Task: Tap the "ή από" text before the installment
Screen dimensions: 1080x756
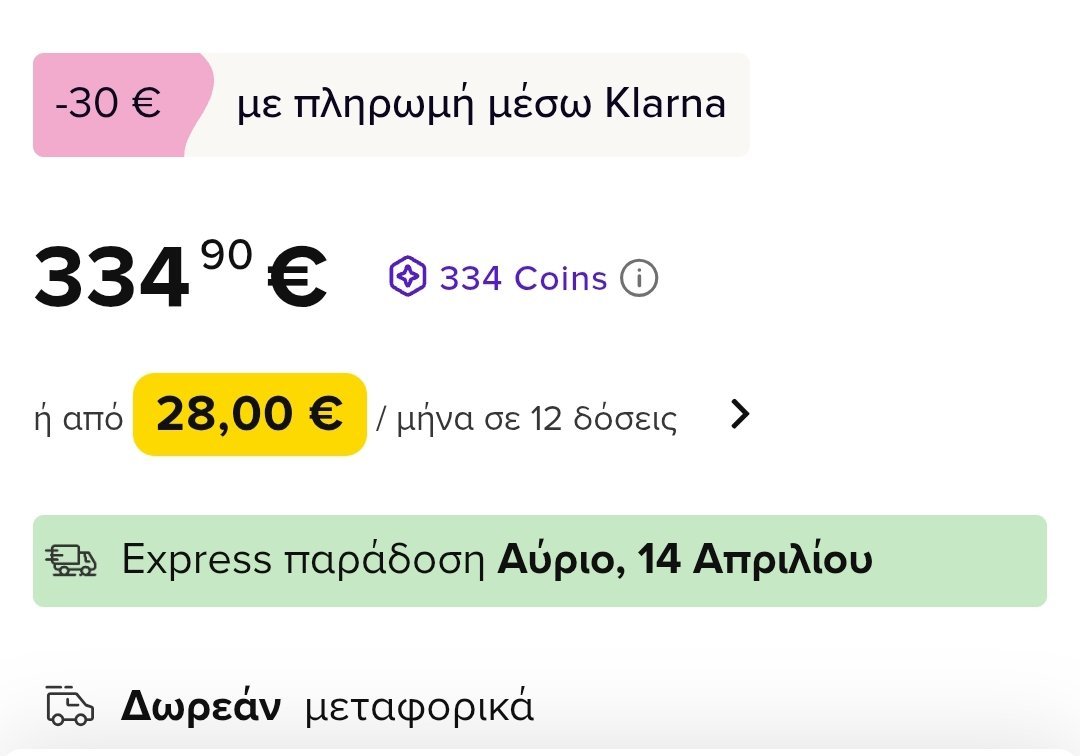Action: tap(78, 418)
